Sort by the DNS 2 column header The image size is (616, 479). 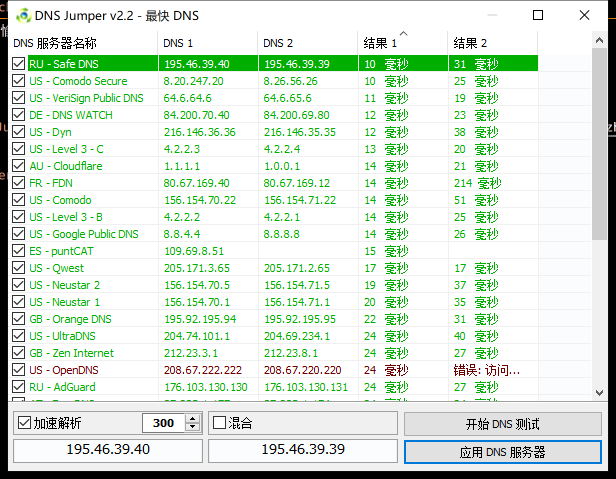[x=308, y=43]
